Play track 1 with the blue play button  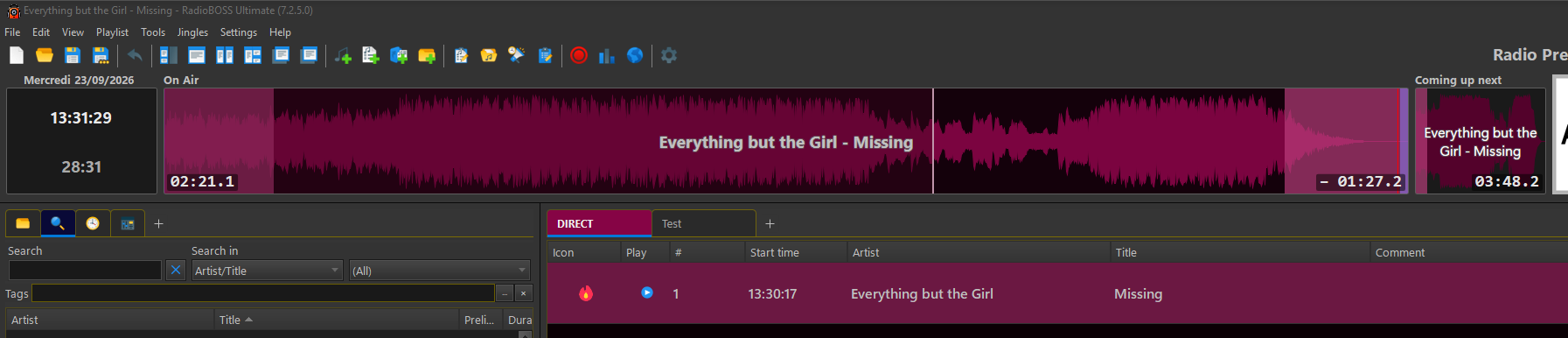point(647,292)
